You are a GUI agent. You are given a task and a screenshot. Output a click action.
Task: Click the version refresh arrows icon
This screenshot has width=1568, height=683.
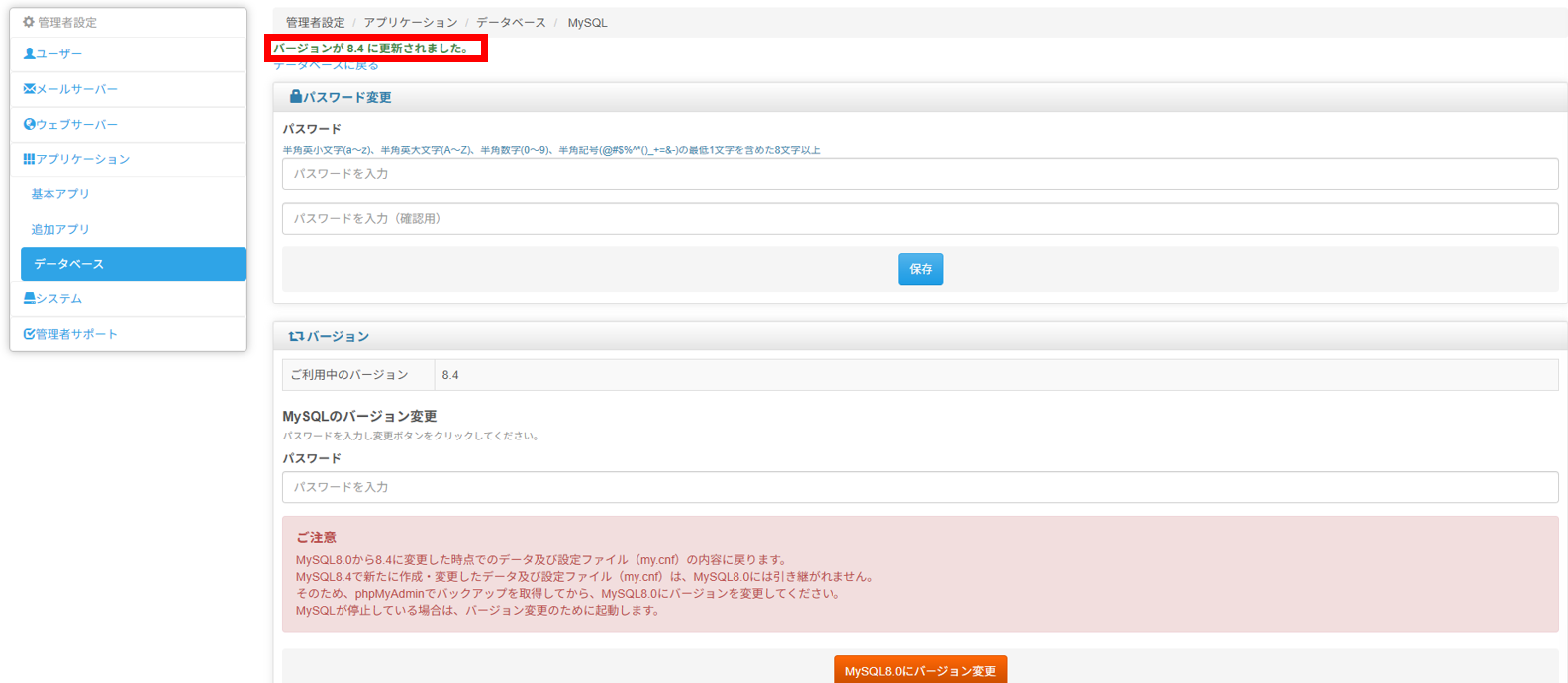click(x=295, y=337)
